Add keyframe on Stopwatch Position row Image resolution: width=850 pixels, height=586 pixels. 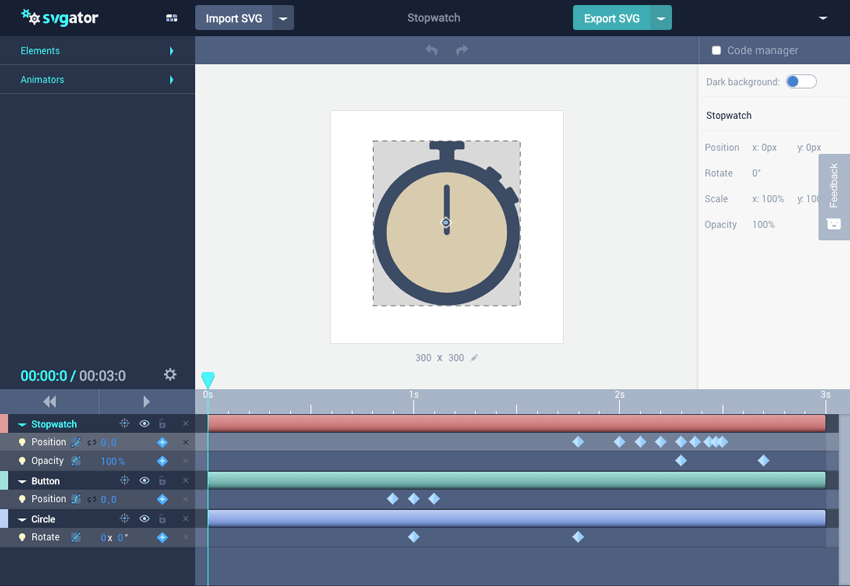[x=162, y=442]
